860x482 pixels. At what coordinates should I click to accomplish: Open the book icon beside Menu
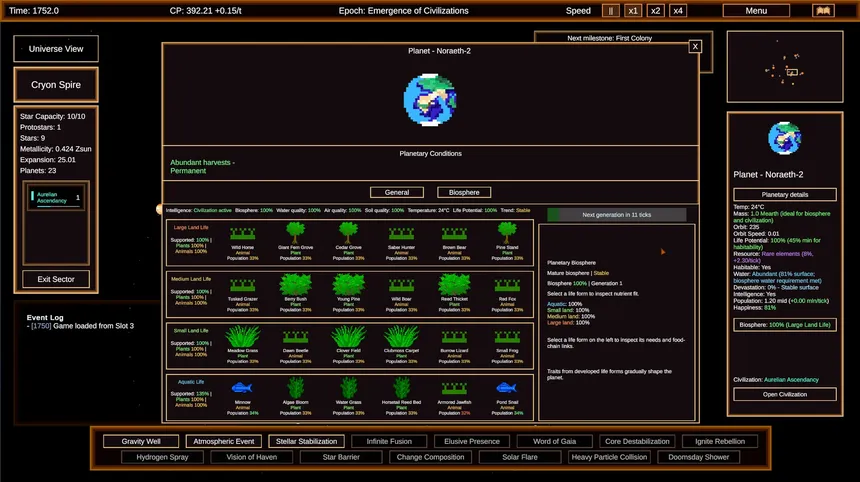(823, 10)
